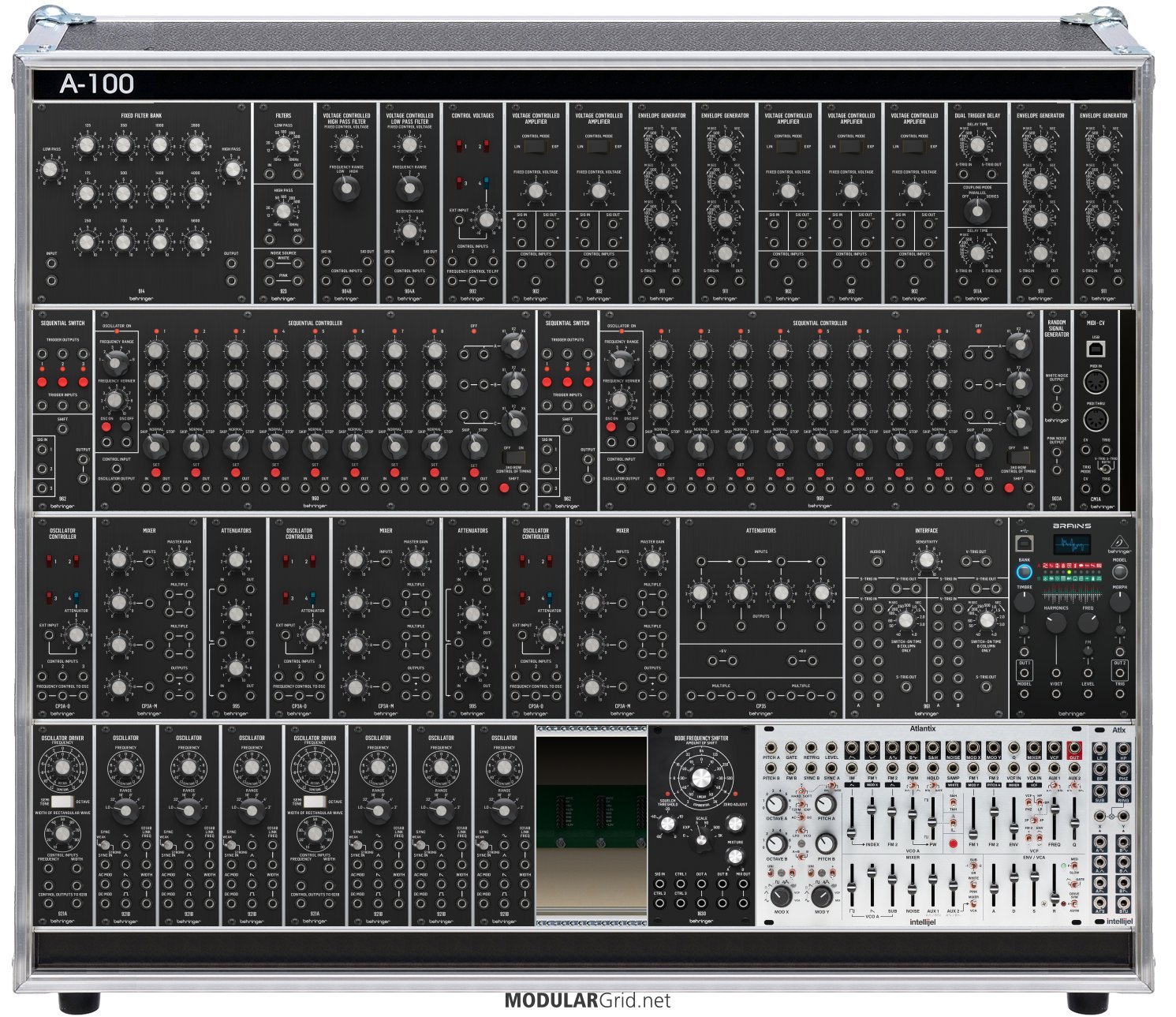Click the USB port on Brains module
The height and width of the screenshot is (1017, 1176).
coord(1024,544)
